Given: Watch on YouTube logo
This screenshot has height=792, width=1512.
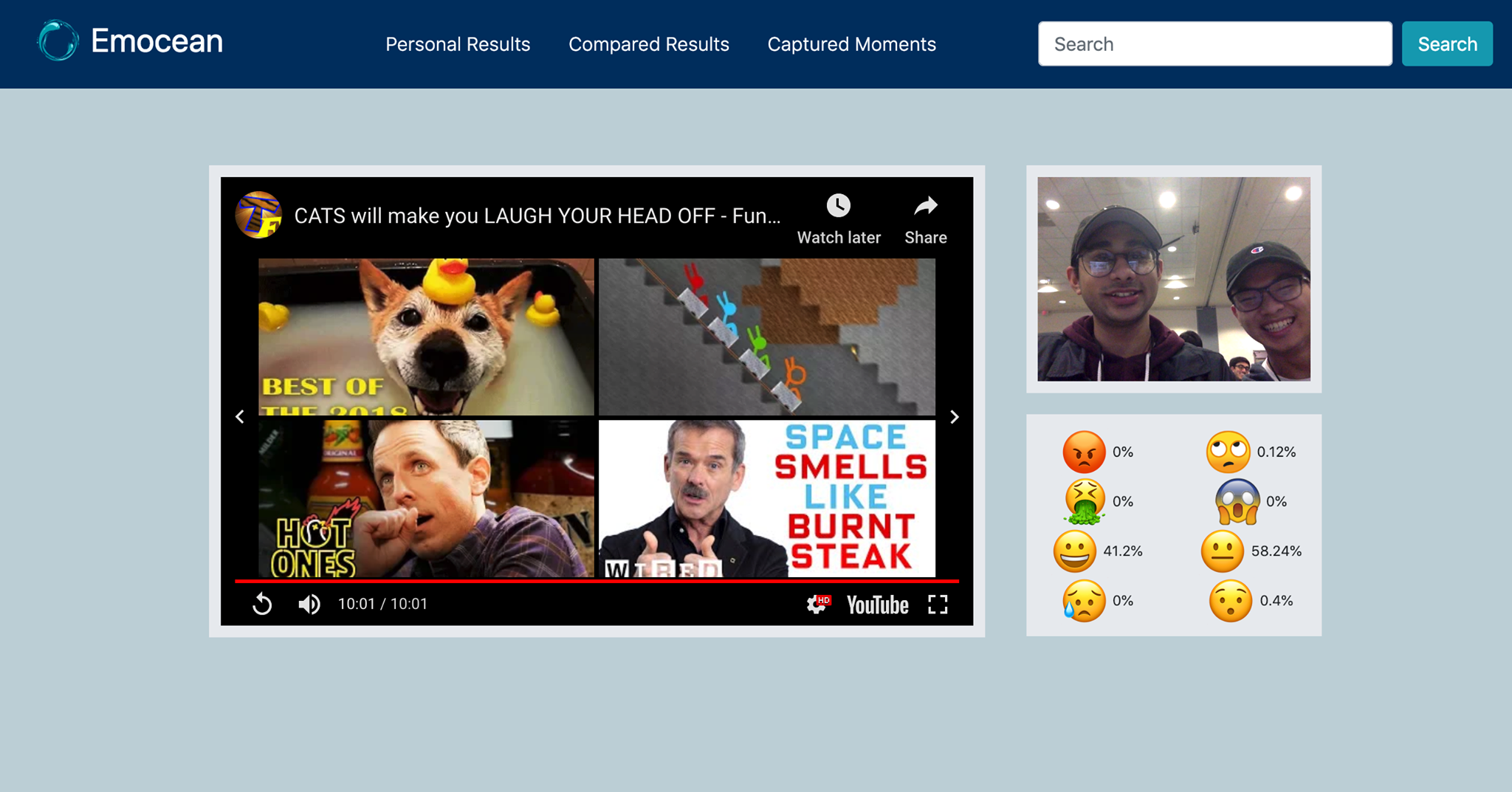Looking at the screenshot, I should [878, 605].
